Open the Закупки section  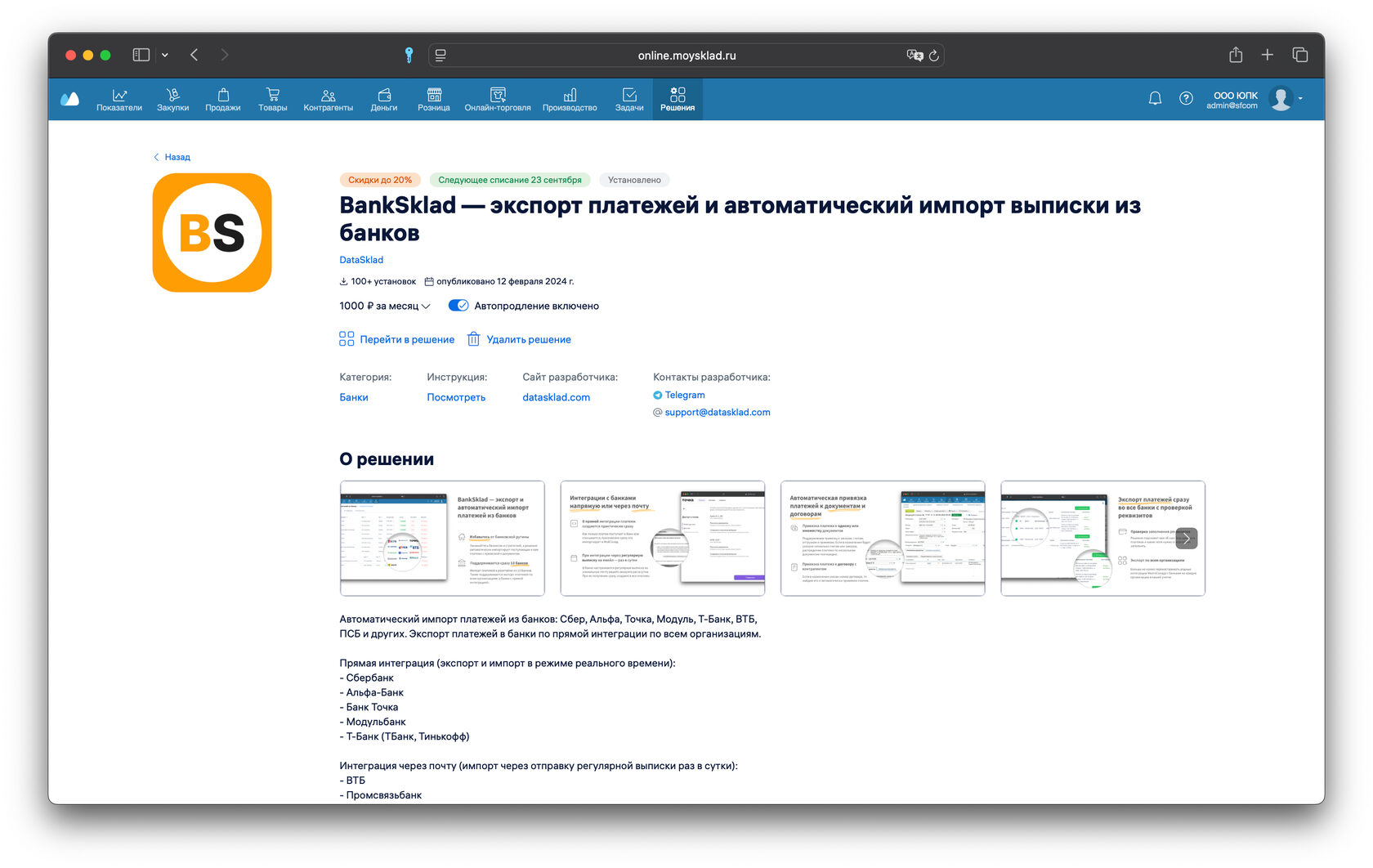click(173, 100)
